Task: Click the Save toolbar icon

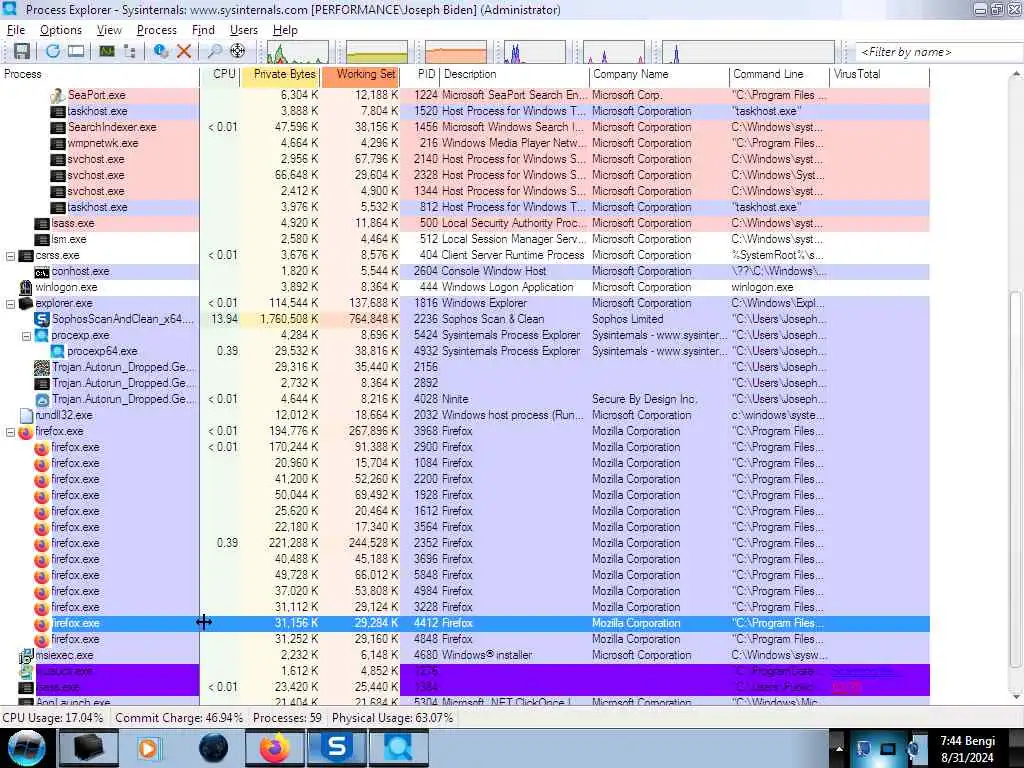Action: [22, 51]
